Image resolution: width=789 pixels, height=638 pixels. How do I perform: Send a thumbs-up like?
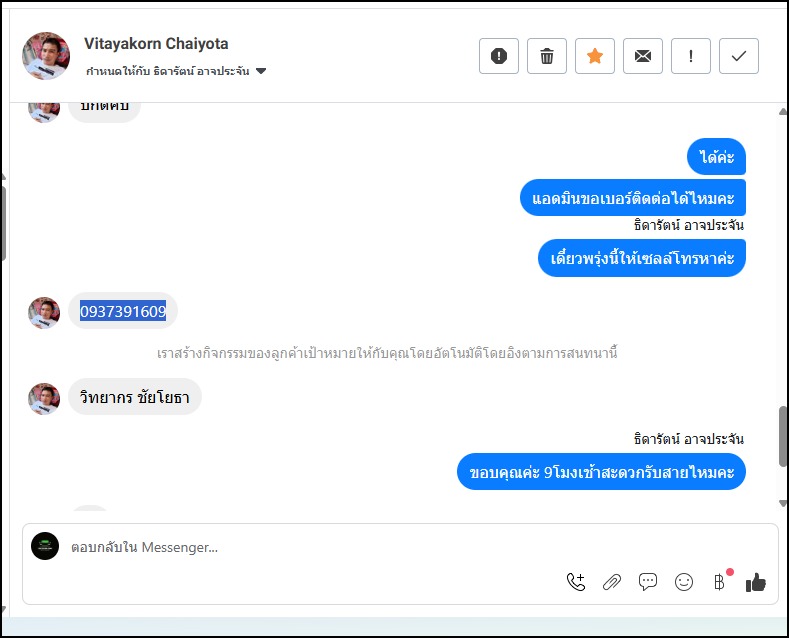[x=756, y=583]
